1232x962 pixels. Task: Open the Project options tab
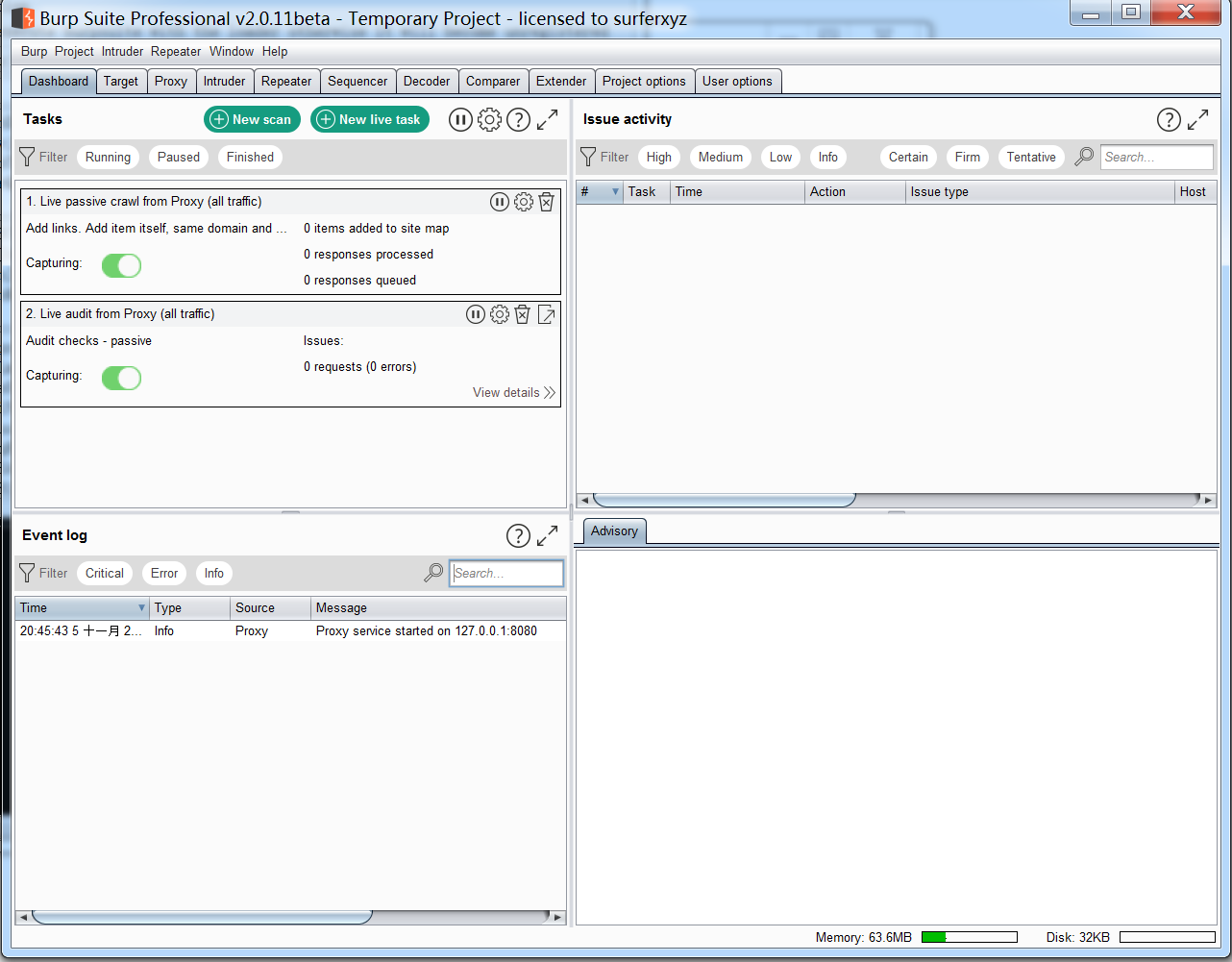tap(644, 82)
